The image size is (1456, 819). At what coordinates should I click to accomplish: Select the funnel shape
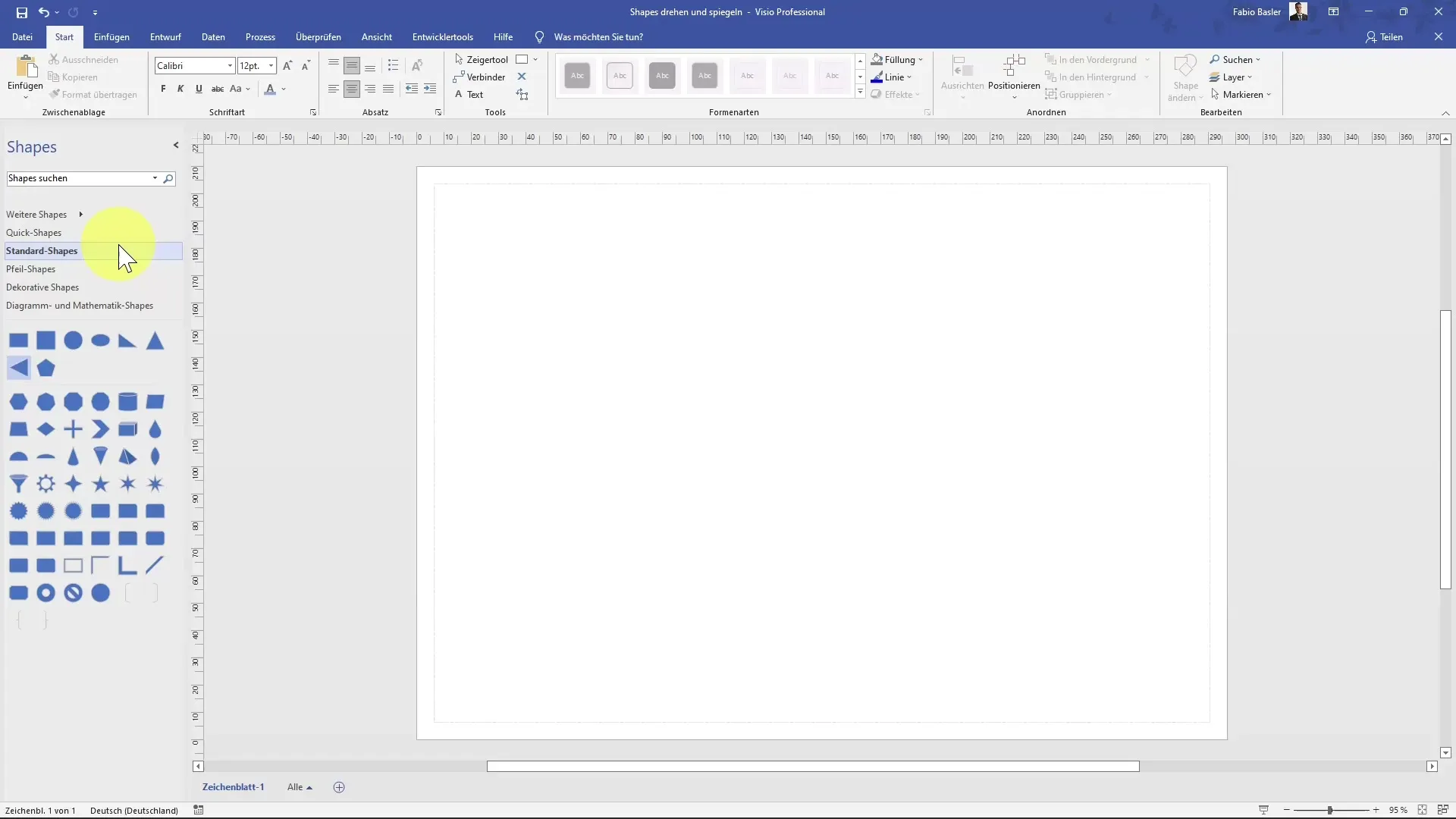tap(19, 484)
